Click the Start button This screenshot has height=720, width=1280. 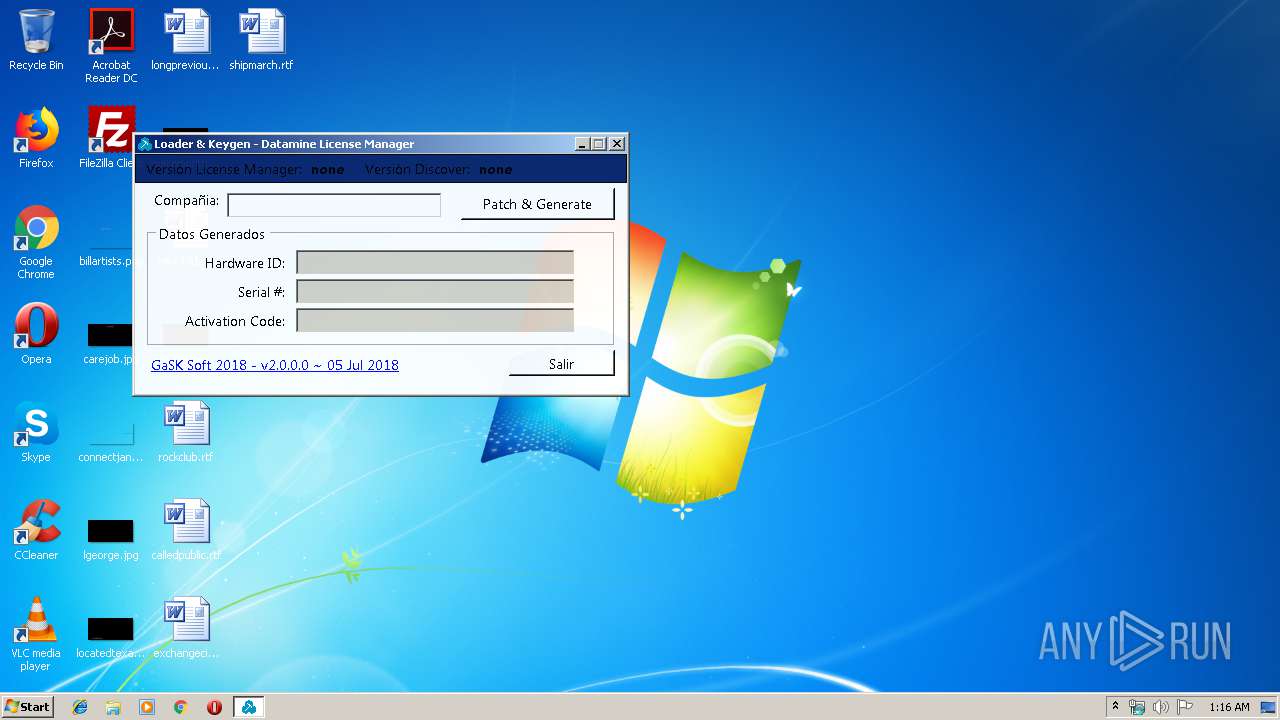point(27,707)
